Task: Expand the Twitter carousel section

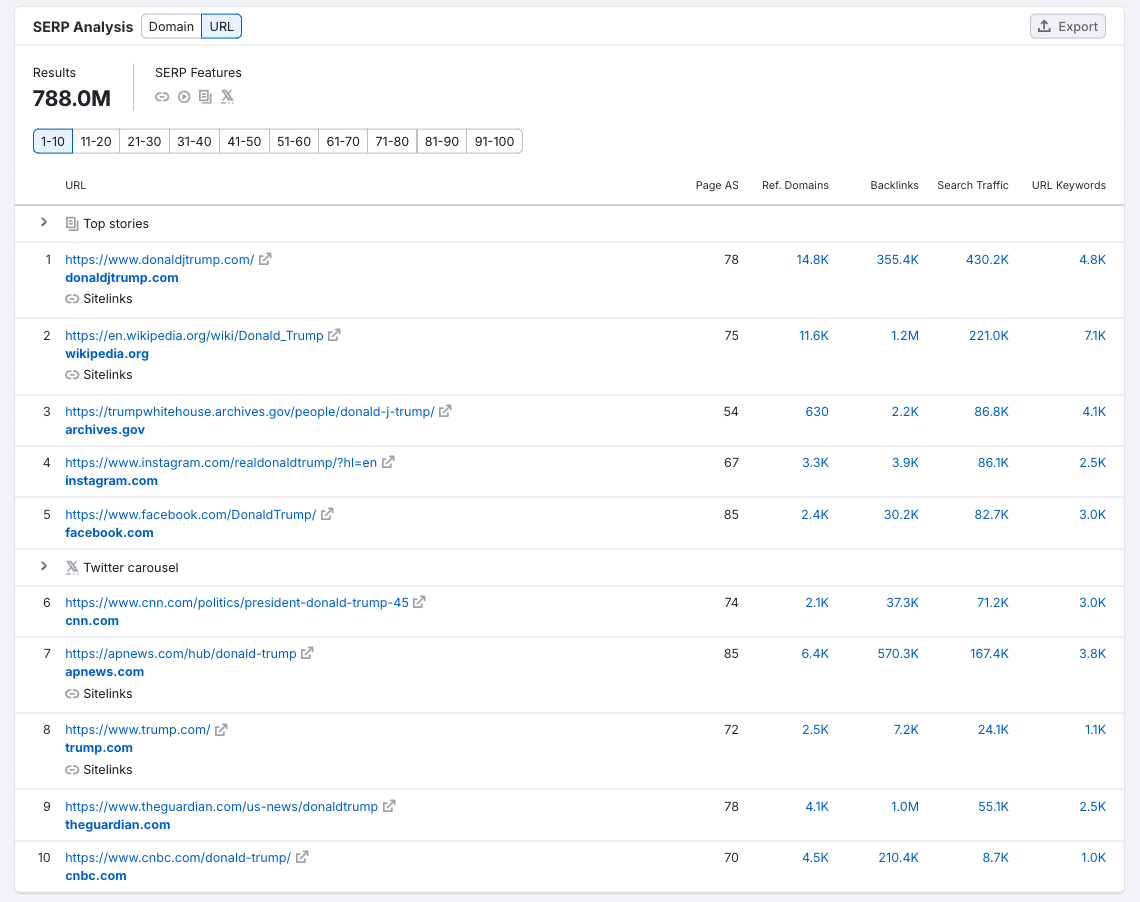Action: pos(44,567)
